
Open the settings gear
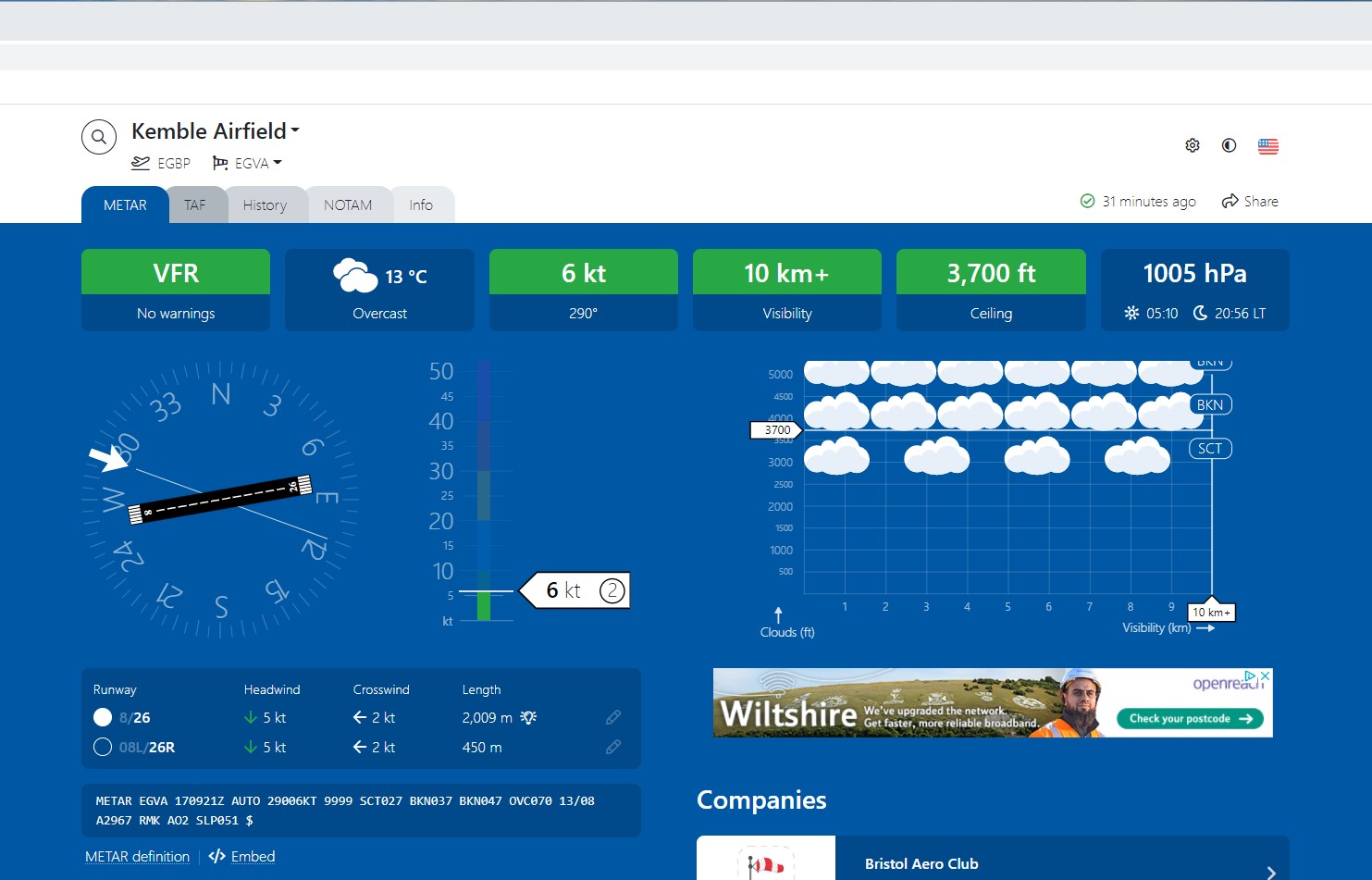tap(1193, 145)
